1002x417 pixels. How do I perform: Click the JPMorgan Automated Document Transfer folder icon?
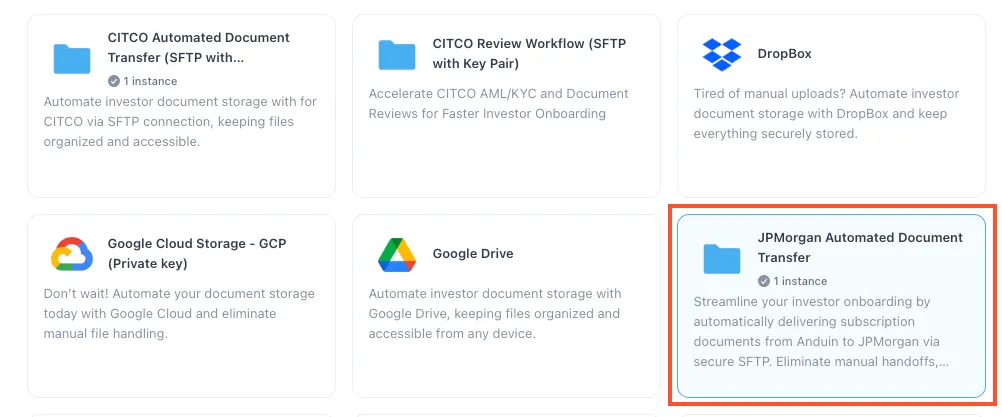(x=721, y=259)
